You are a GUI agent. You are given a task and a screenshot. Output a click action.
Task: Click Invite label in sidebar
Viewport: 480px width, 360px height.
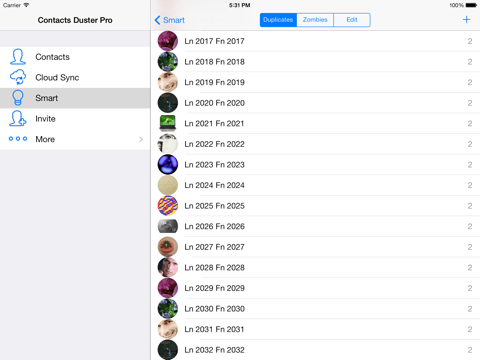(45, 119)
